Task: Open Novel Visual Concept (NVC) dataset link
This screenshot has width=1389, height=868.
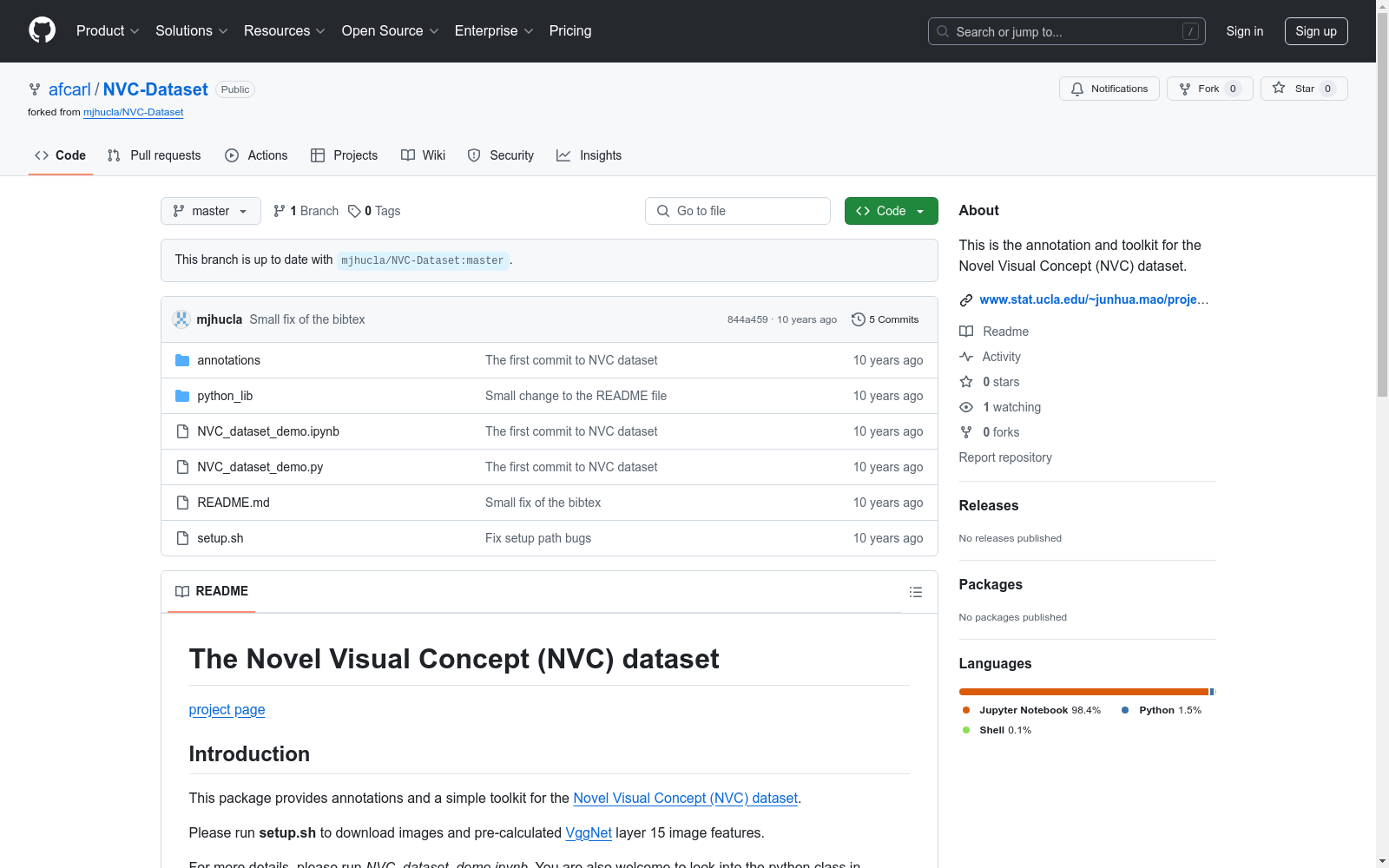Action: [x=685, y=798]
